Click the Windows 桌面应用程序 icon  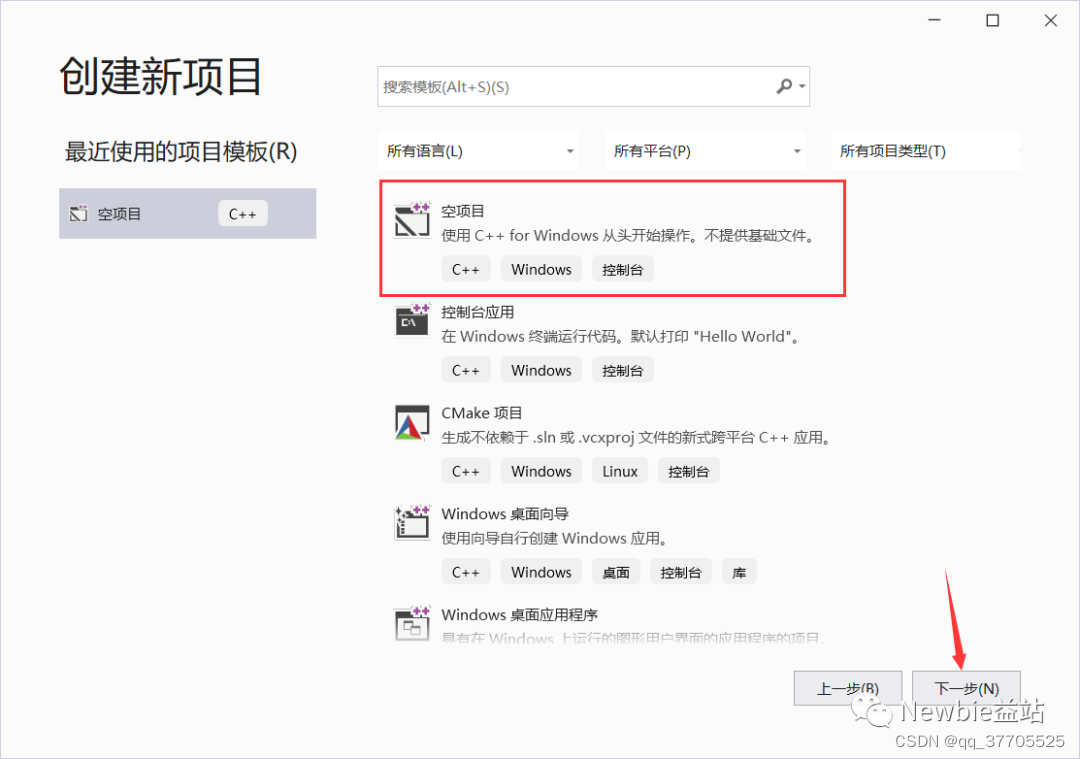(412, 624)
